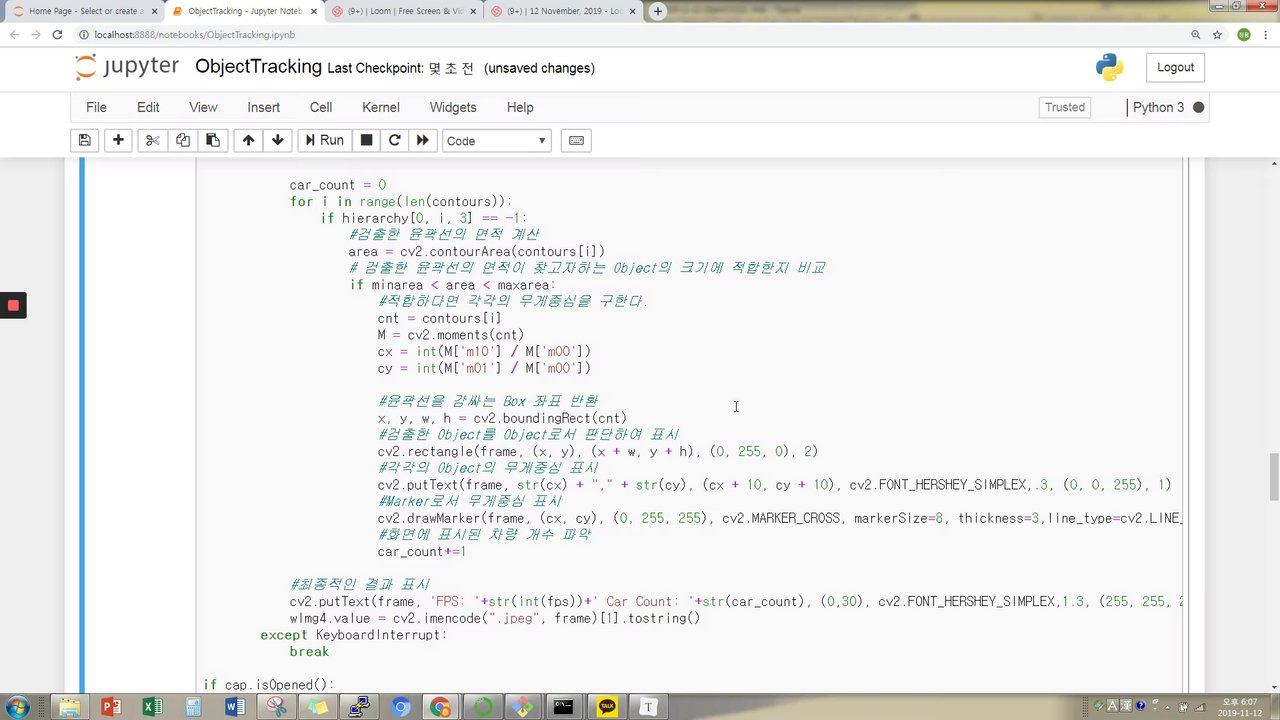Click the Trusted notebook button
This screenshot has height=720, width=1280.
tap(1065, 108)
